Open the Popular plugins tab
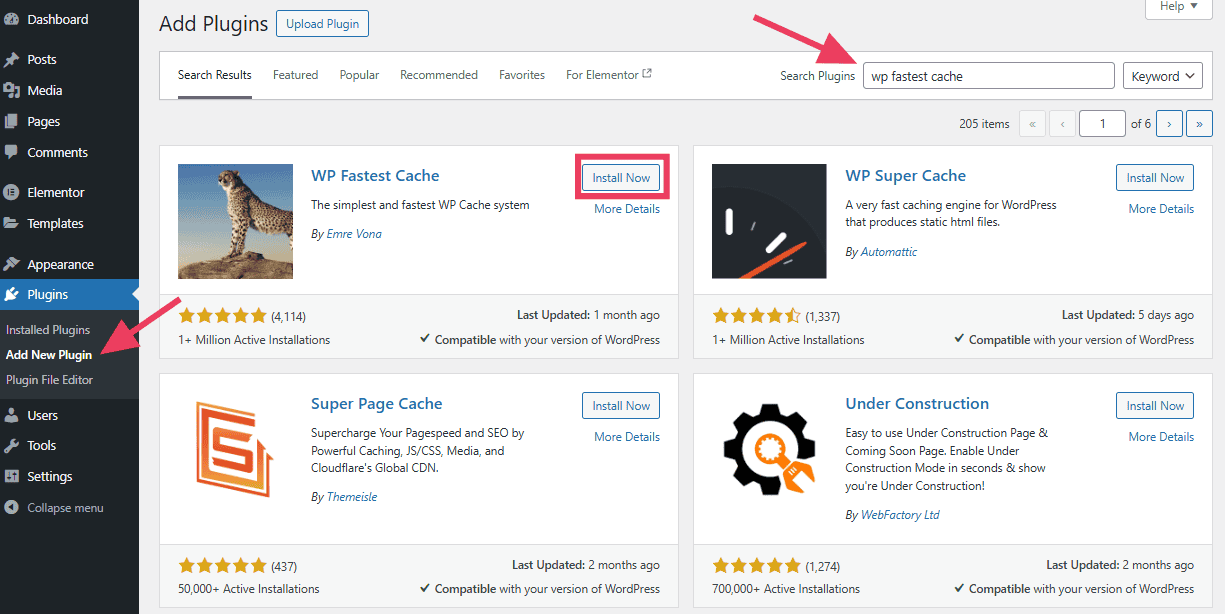This screenshot has width=1225, height=614. point(359,74)
